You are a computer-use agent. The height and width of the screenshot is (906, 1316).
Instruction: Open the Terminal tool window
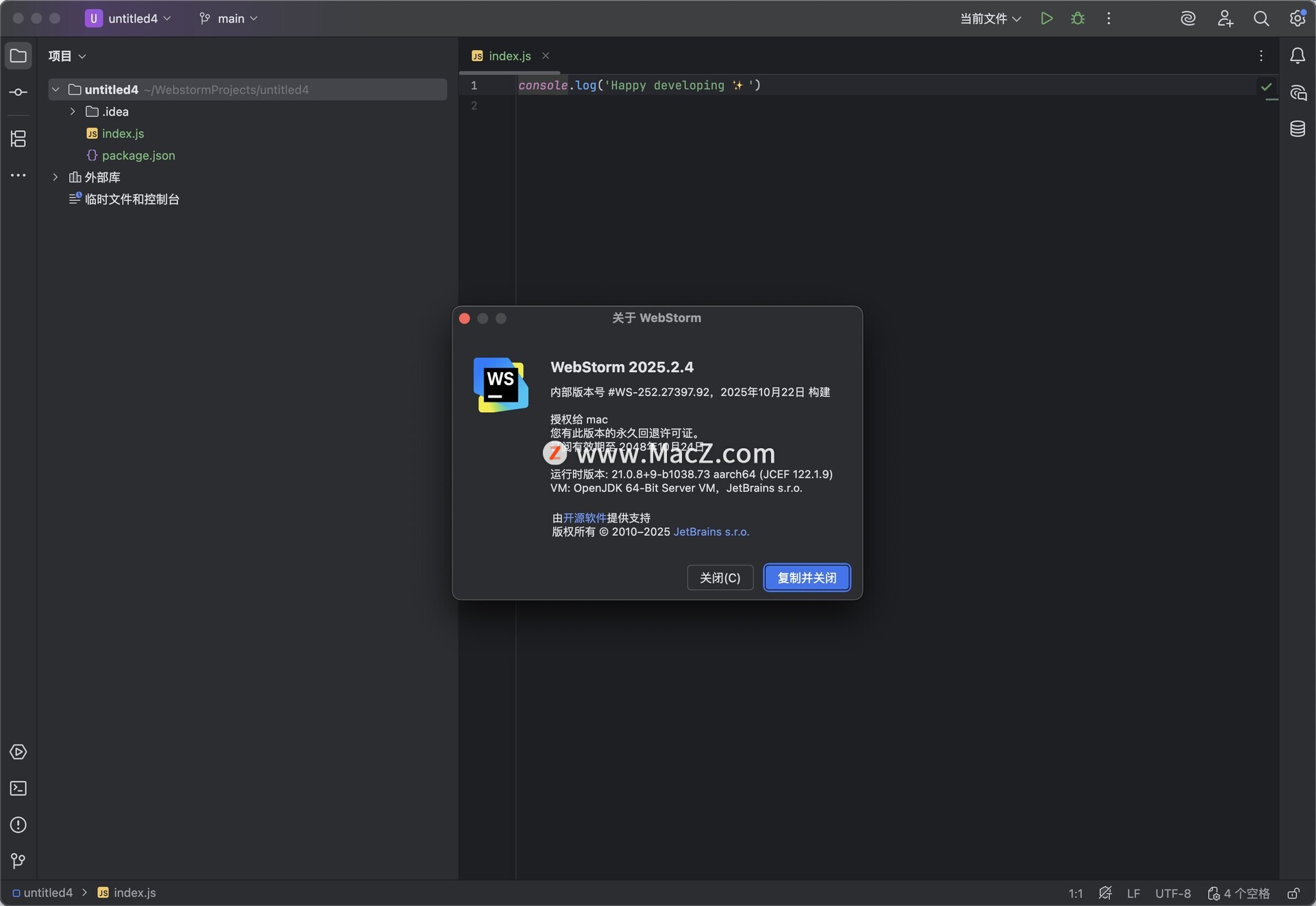[x=19, y=788]
